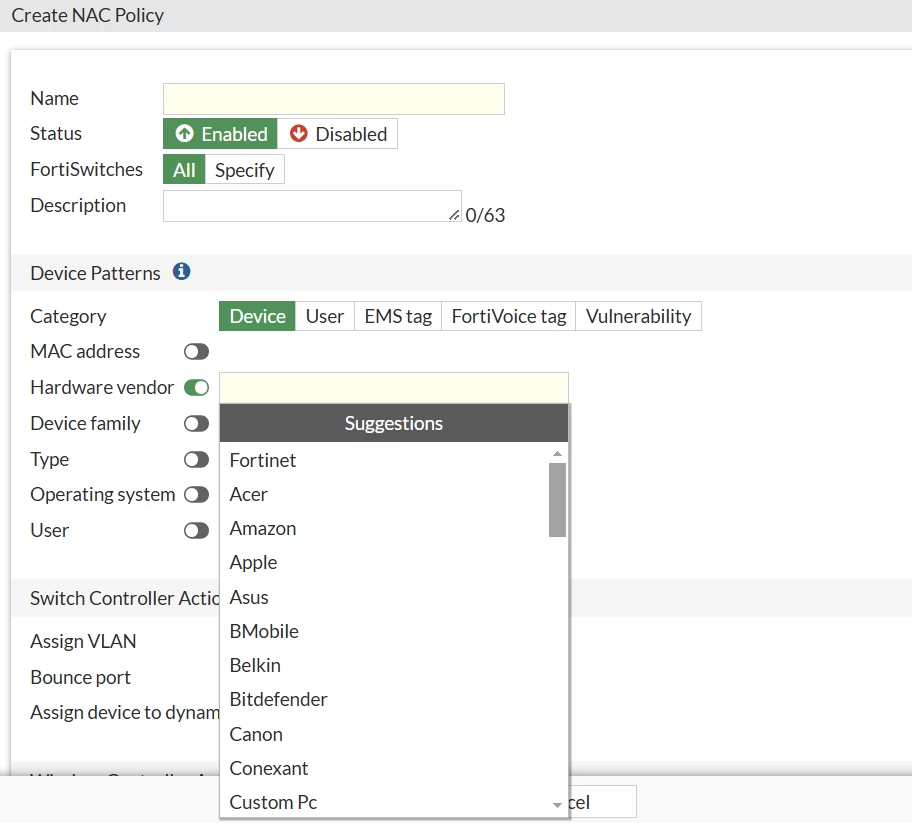Turn off the Hardware vendor switch
Viewport: 912px width, 823px height.
point(197,387)
